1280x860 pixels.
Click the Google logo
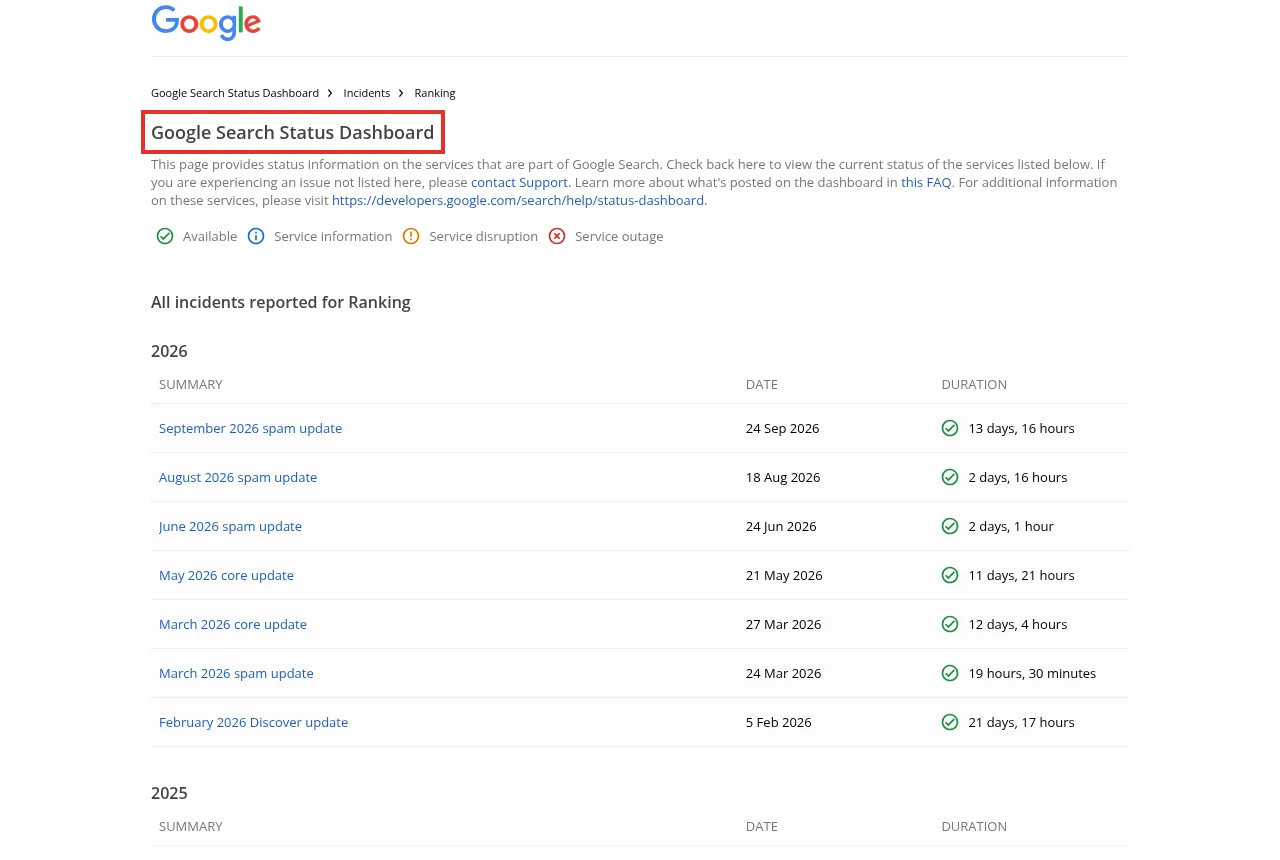pos(206,22)
